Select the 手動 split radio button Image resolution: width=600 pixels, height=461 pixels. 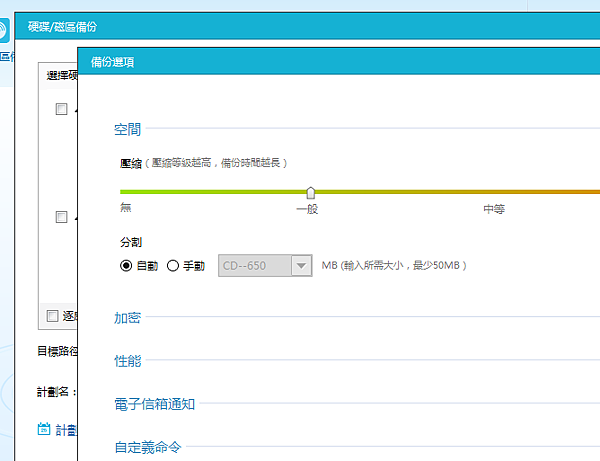pos(173,266)
